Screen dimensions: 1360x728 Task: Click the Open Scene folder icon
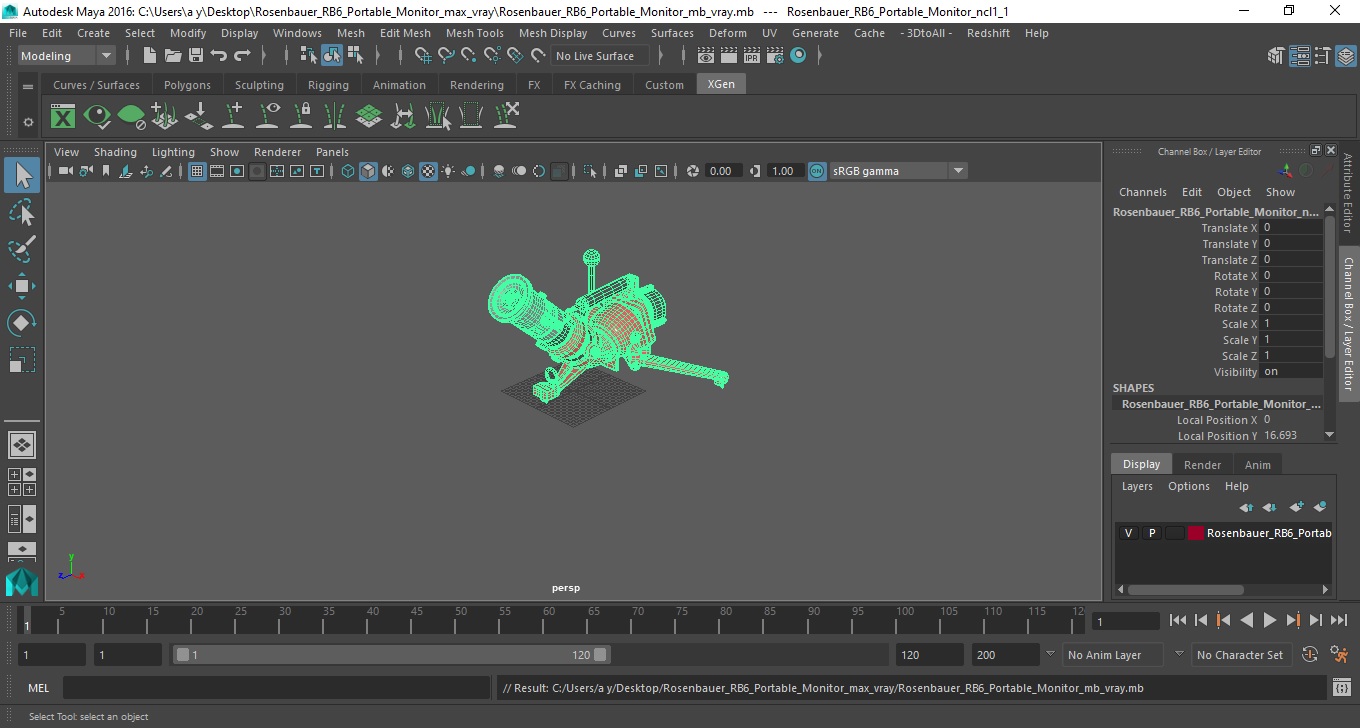173,56
